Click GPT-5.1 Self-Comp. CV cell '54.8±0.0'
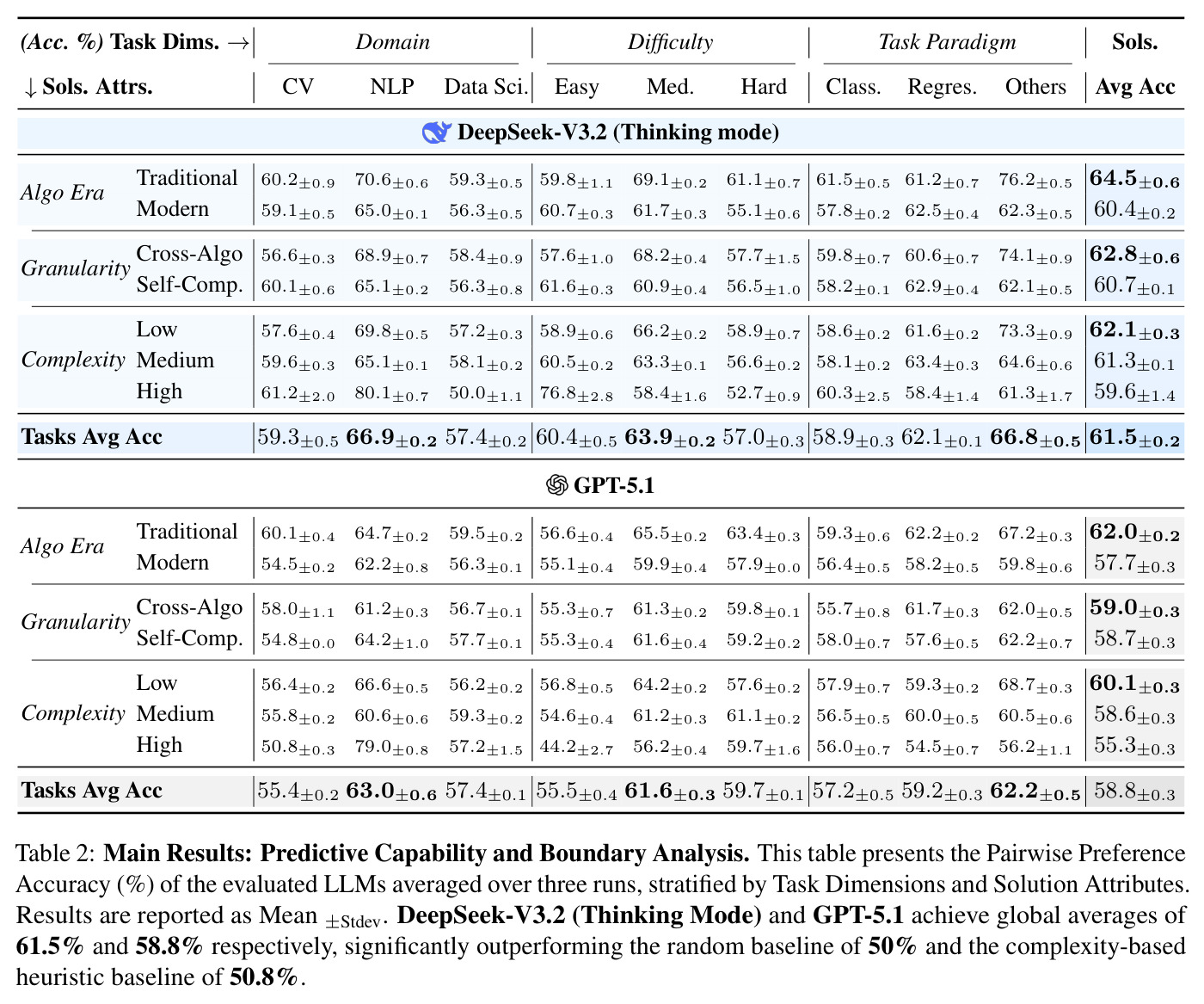This screenshot has width=1204, height=1004. pyautogui.click(x=298, y=640)
